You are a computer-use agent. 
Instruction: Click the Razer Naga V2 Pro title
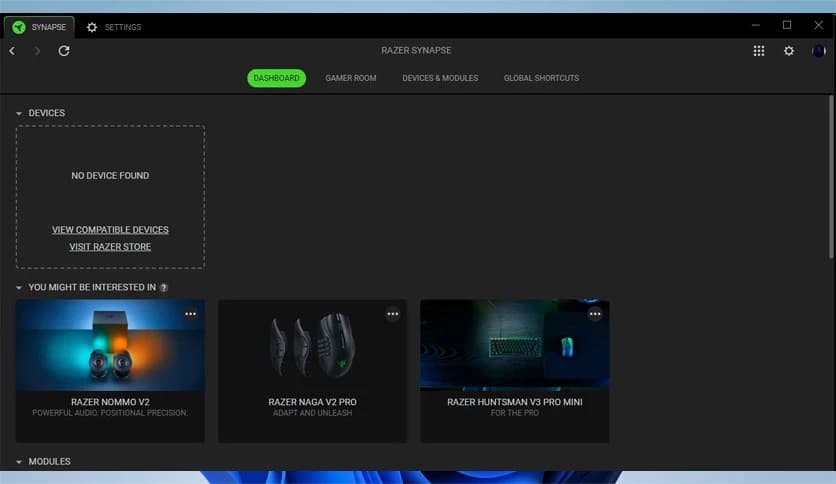coord(312,402)
